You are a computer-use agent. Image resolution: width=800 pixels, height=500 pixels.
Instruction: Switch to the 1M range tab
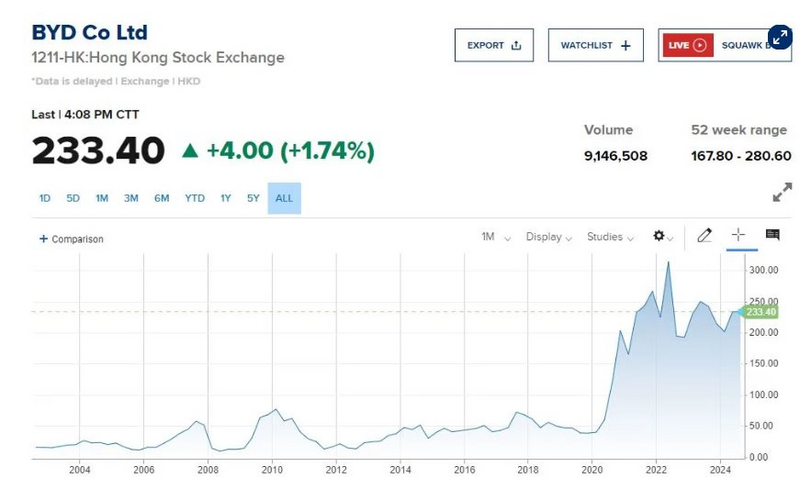[102, 198]
